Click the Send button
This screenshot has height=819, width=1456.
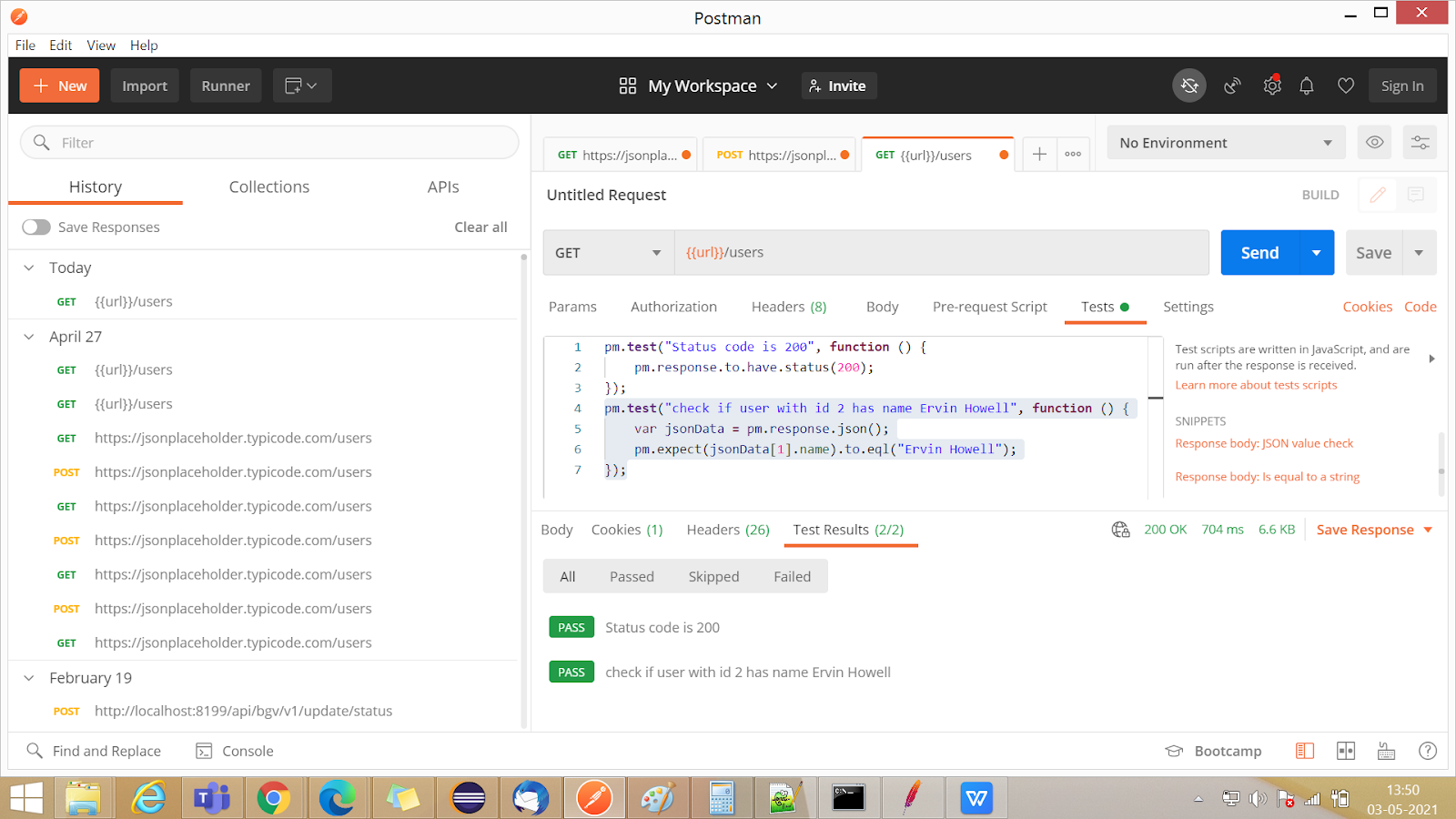[1259, 253]
